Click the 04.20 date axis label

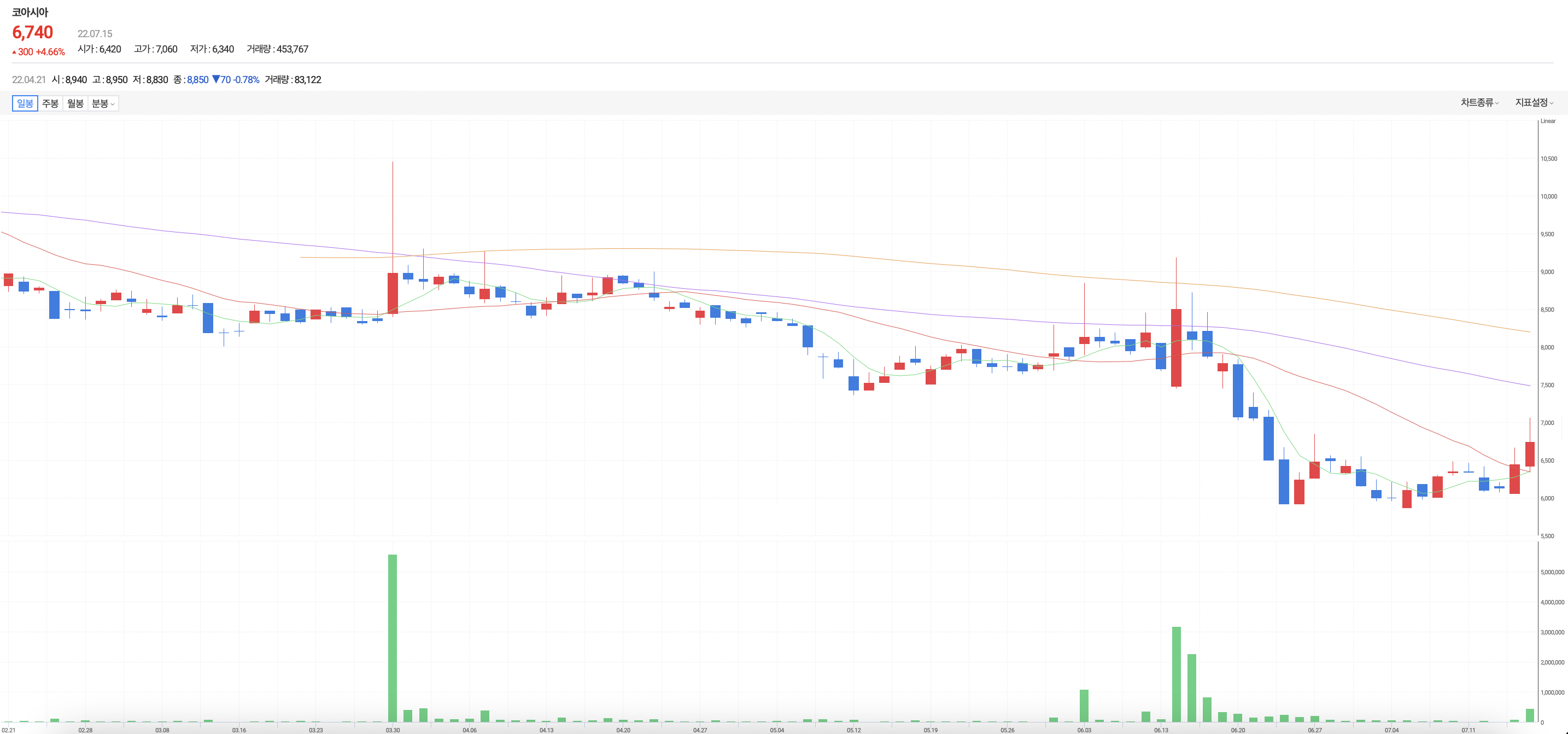point(623,730)
